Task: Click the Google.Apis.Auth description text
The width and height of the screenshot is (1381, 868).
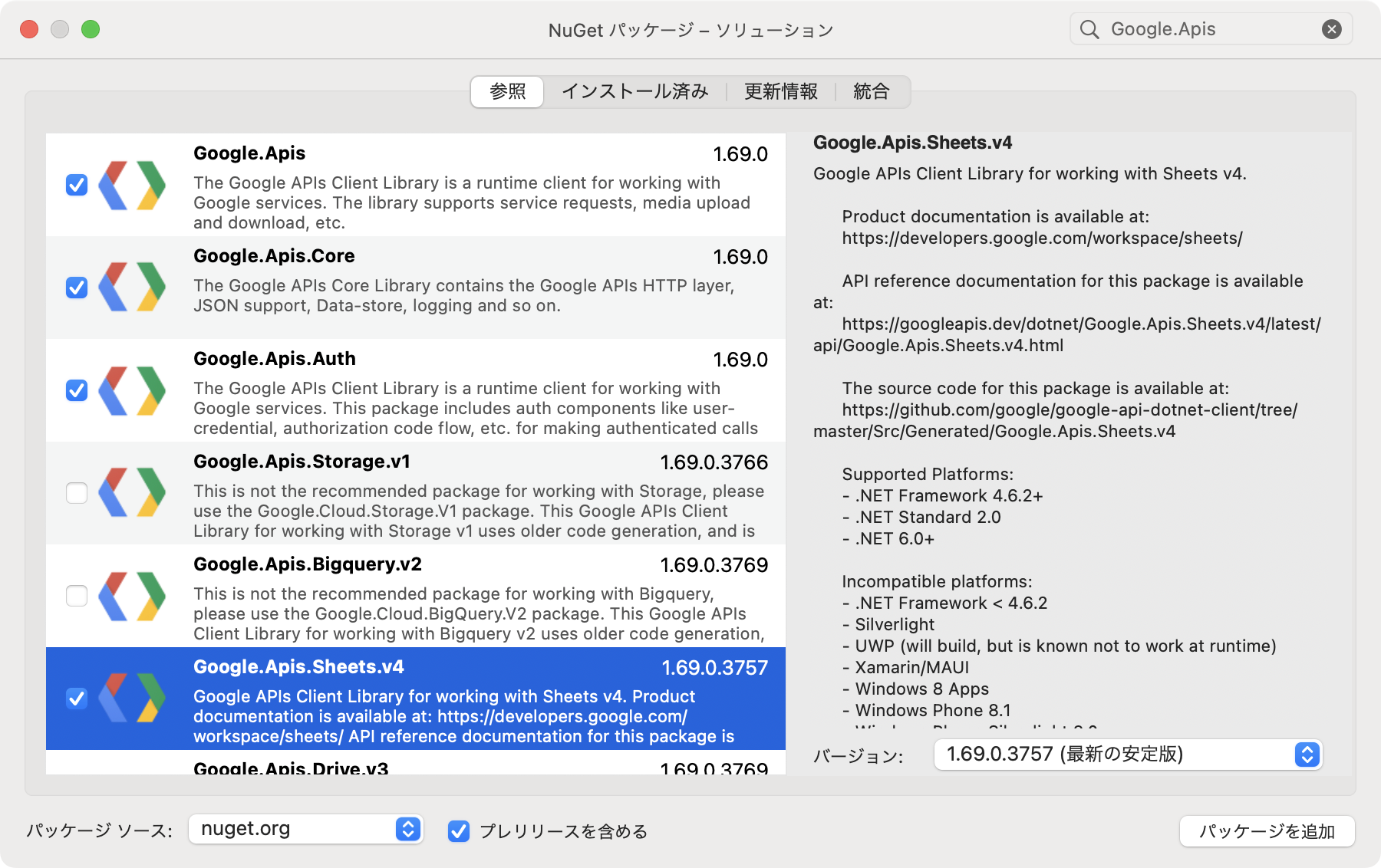Action: 476,409
